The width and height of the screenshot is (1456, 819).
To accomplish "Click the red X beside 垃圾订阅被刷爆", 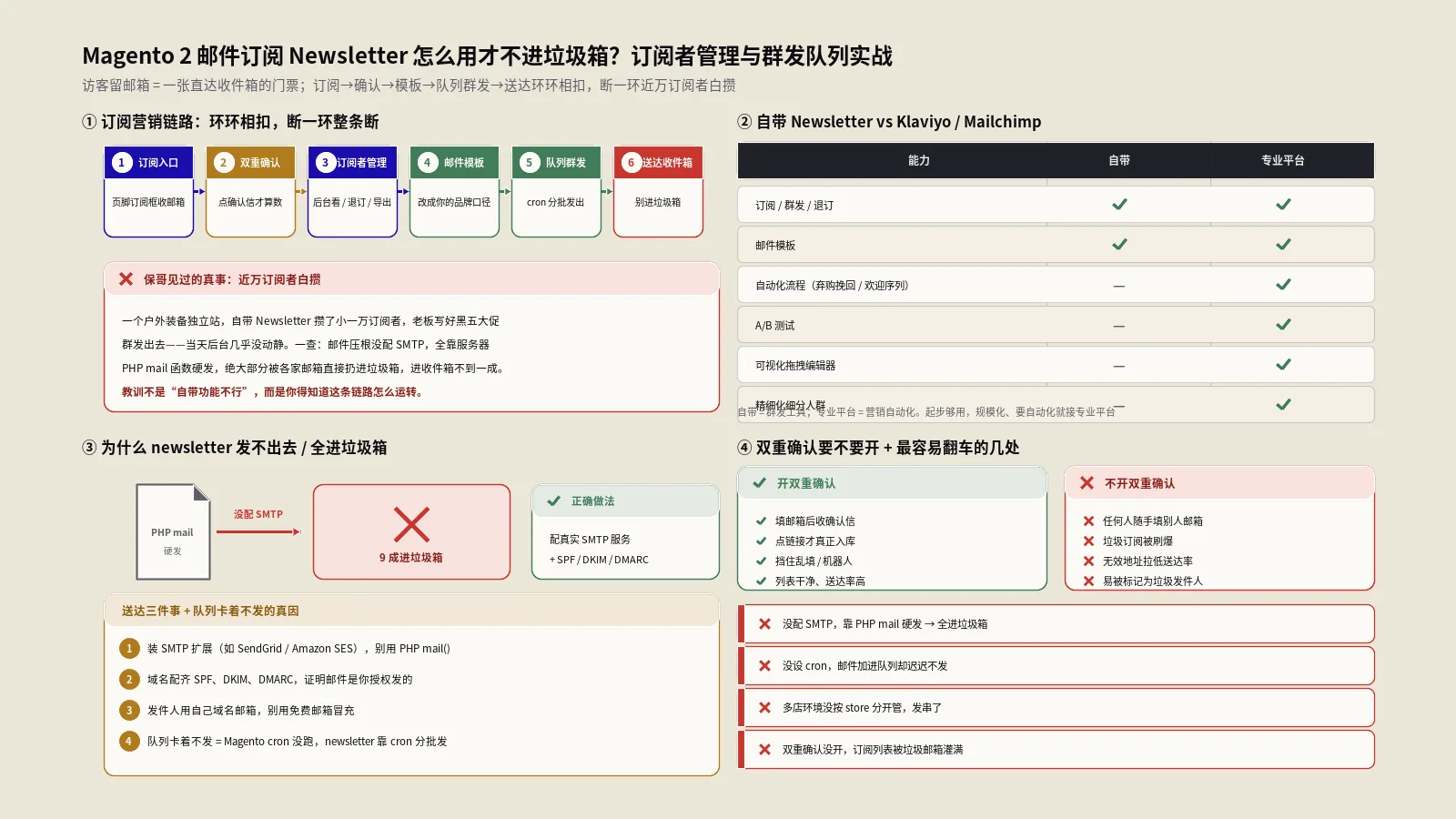I will click(1088, 541).
